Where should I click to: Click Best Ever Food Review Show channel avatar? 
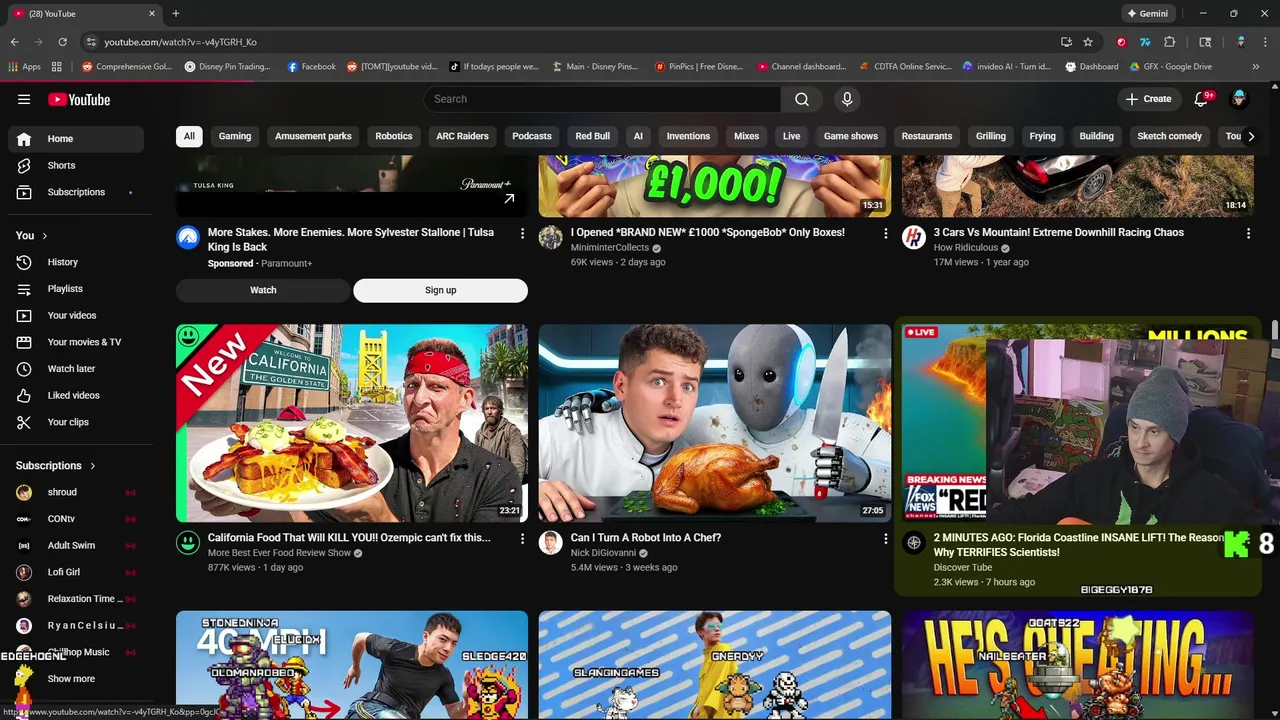point(188,543)
